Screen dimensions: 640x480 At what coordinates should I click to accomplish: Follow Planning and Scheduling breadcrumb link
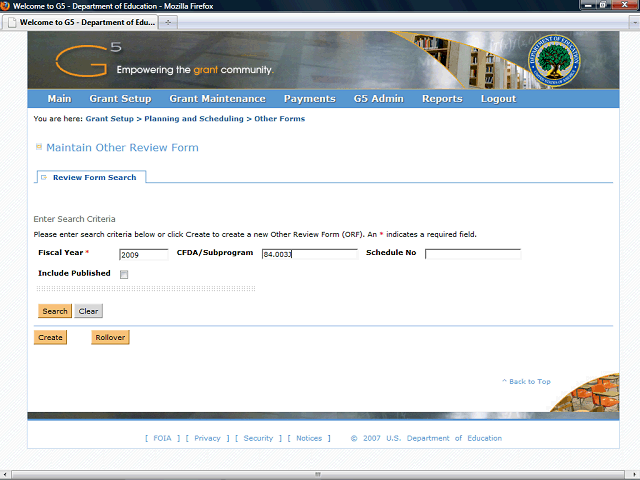pos(194,119)
